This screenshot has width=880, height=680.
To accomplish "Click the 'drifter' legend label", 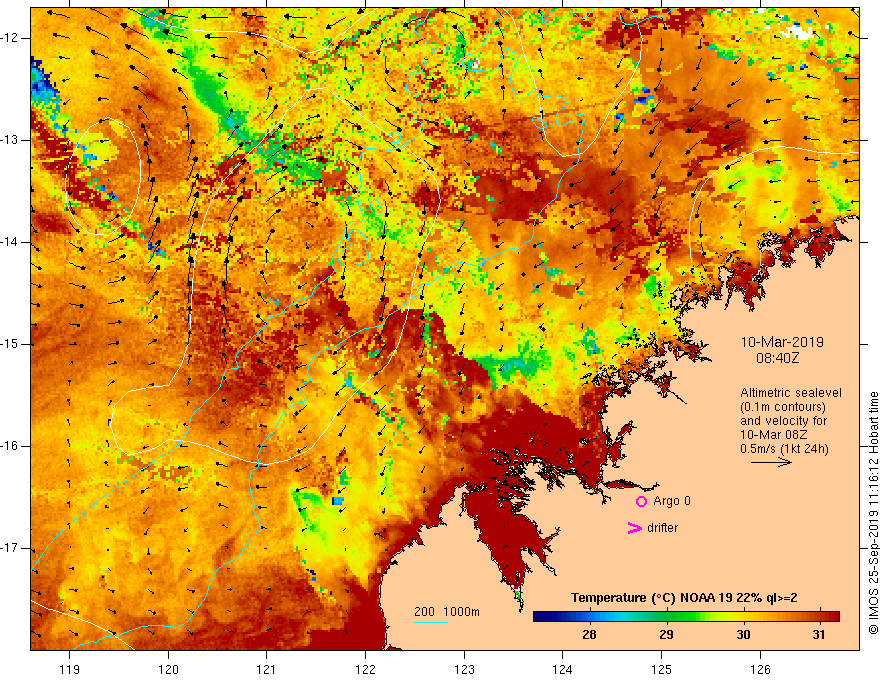I will (662, 528).
